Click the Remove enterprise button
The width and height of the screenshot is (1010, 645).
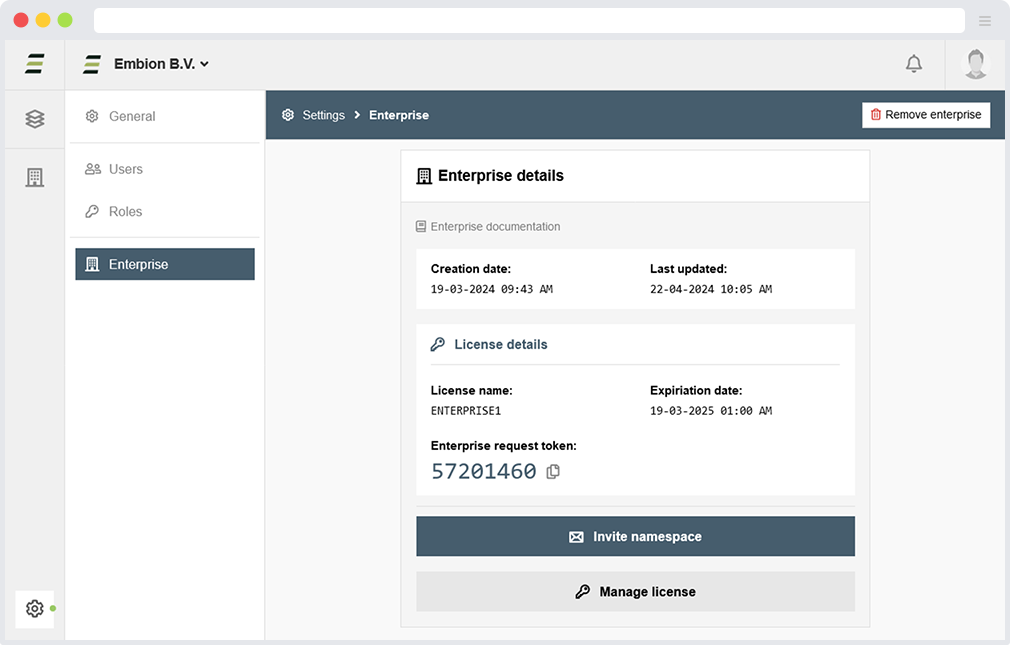tap(925, 115)
